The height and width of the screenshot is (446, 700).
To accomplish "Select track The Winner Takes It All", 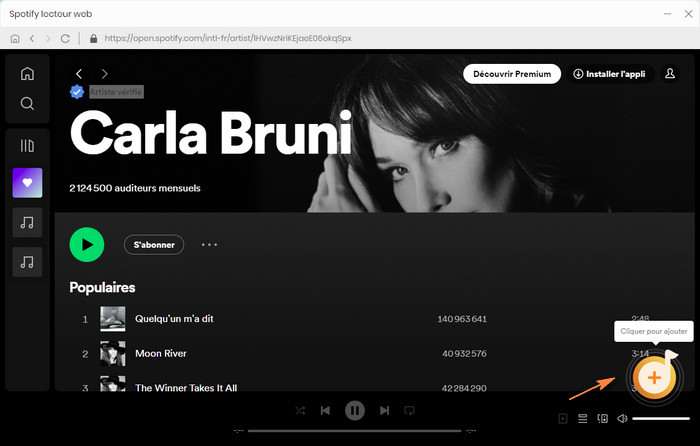I will click(186, 388).
